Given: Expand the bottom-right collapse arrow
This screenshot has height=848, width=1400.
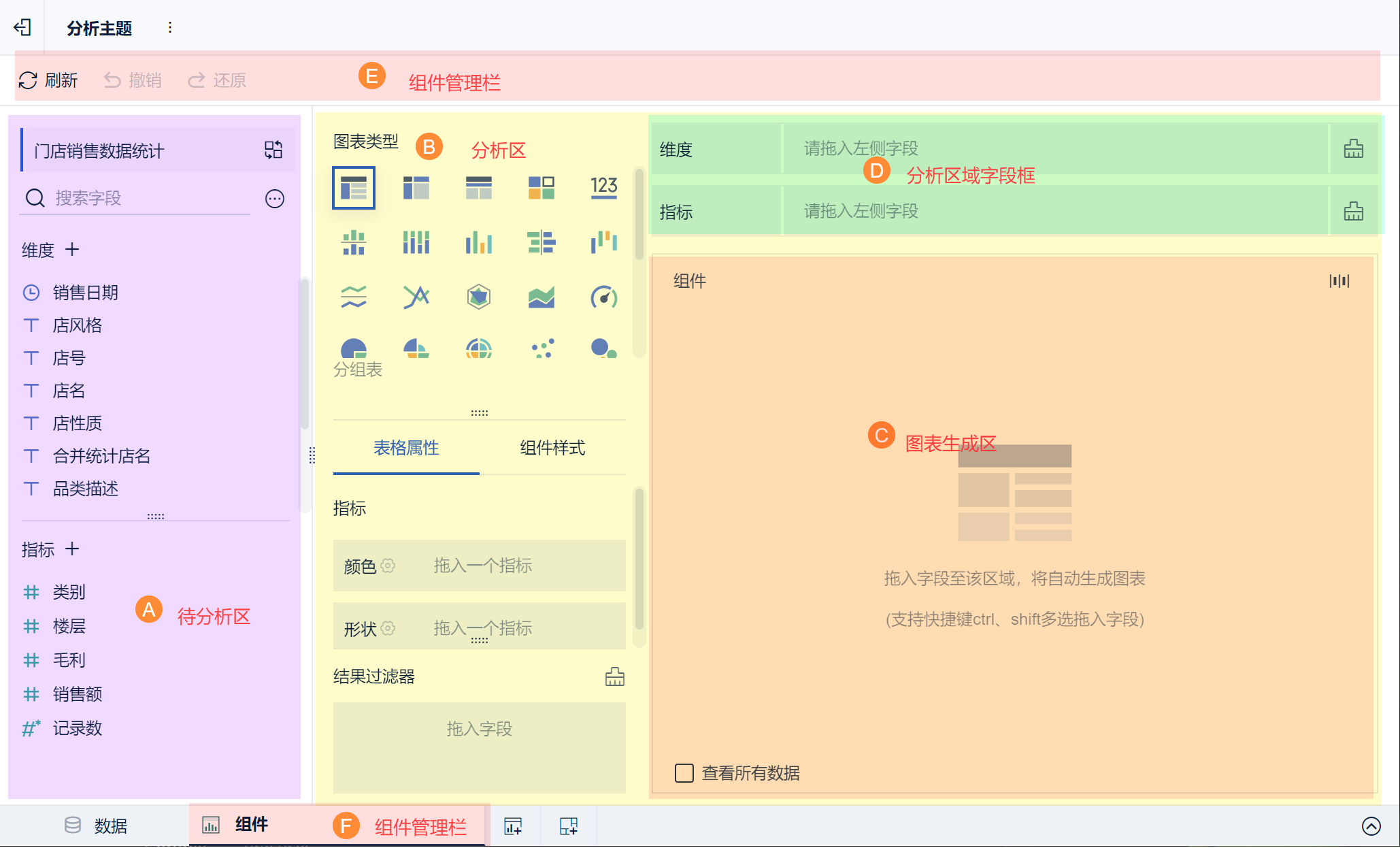Looking at the screenshot, I should click(1371, 826).
